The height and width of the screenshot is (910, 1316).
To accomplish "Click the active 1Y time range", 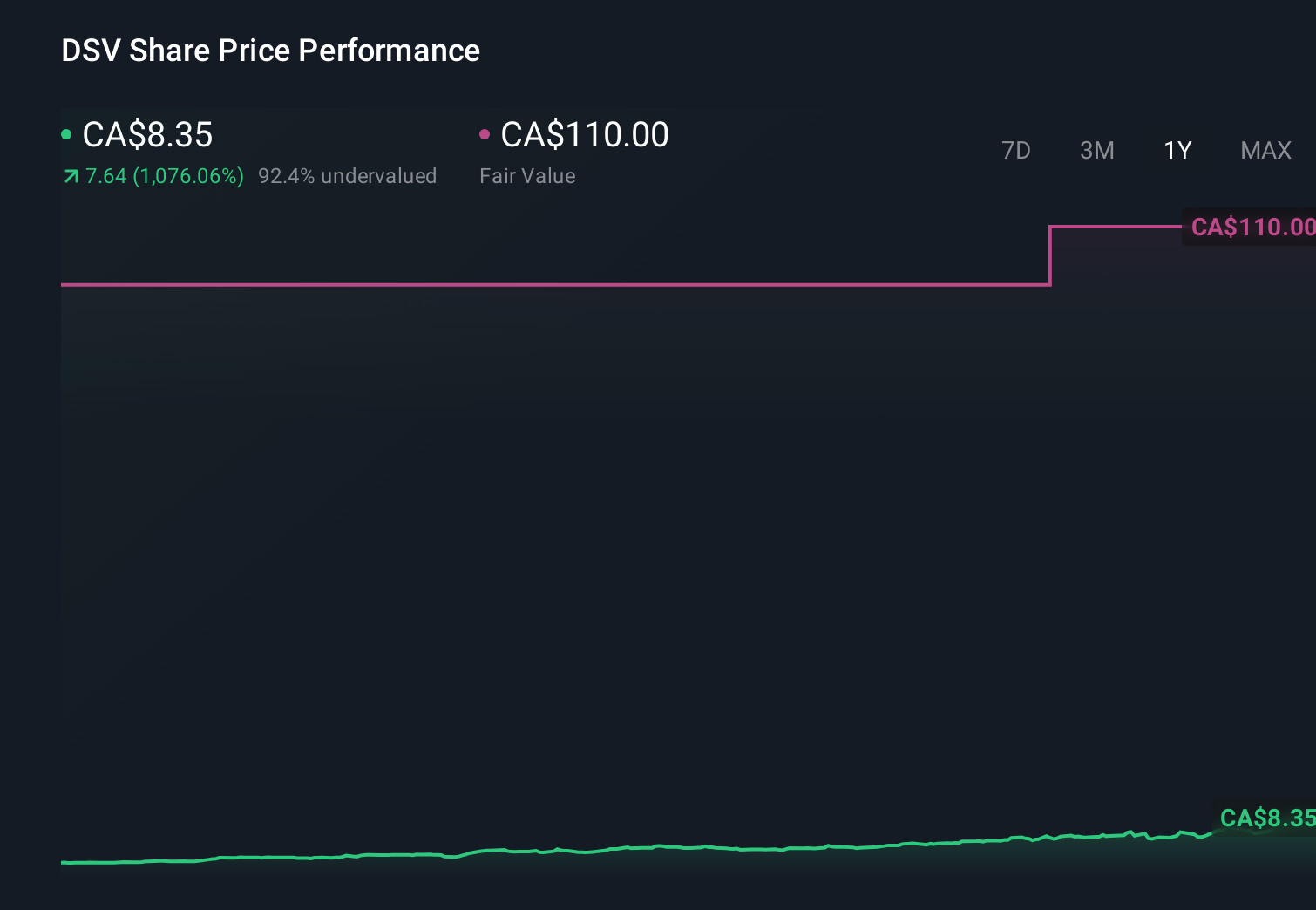I will pyautogui.click(x=1177, y=150).
